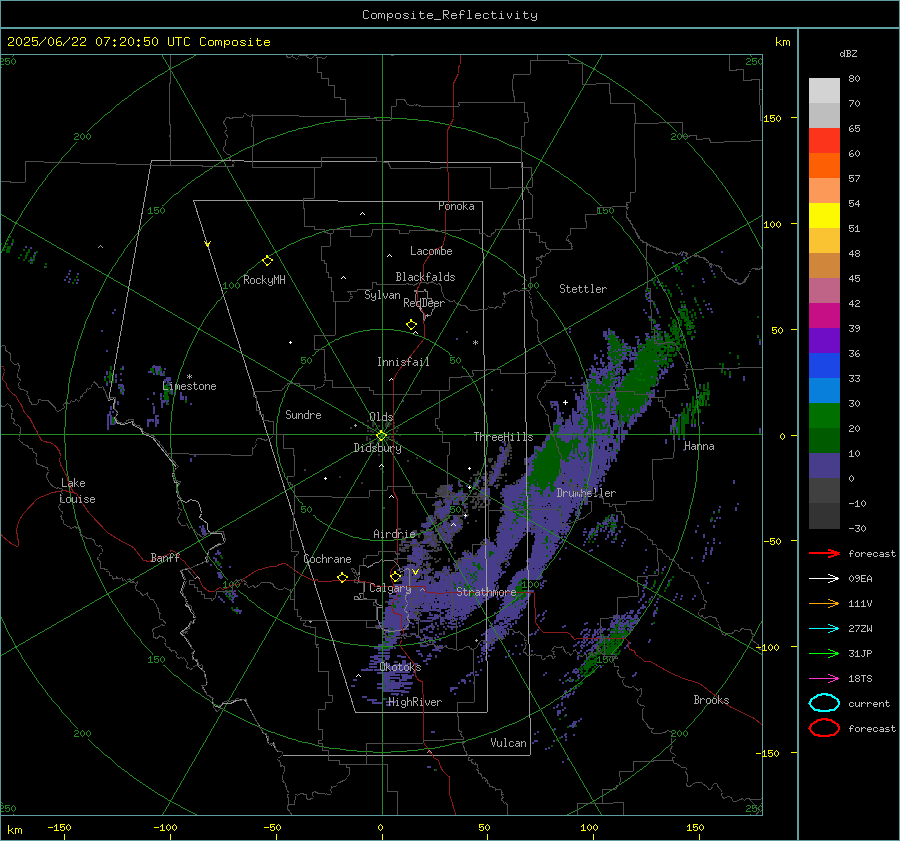The width and height of the screenshot is (900, 841).
Task: Select the light blue swatch beside 33 label
Action: pyautogui.click(x=824, y=390)
